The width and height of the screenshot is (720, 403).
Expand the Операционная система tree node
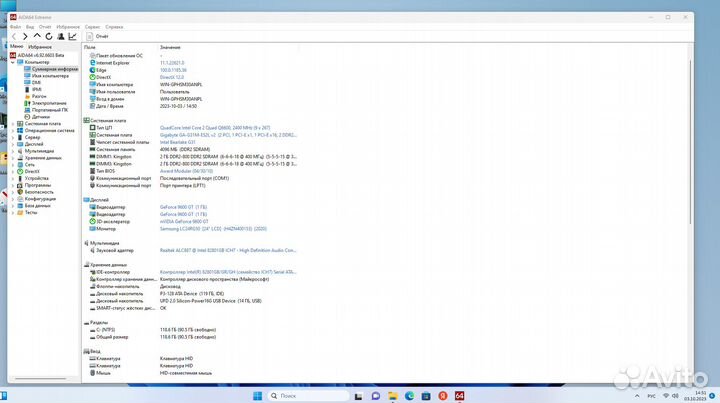(13, 130)
